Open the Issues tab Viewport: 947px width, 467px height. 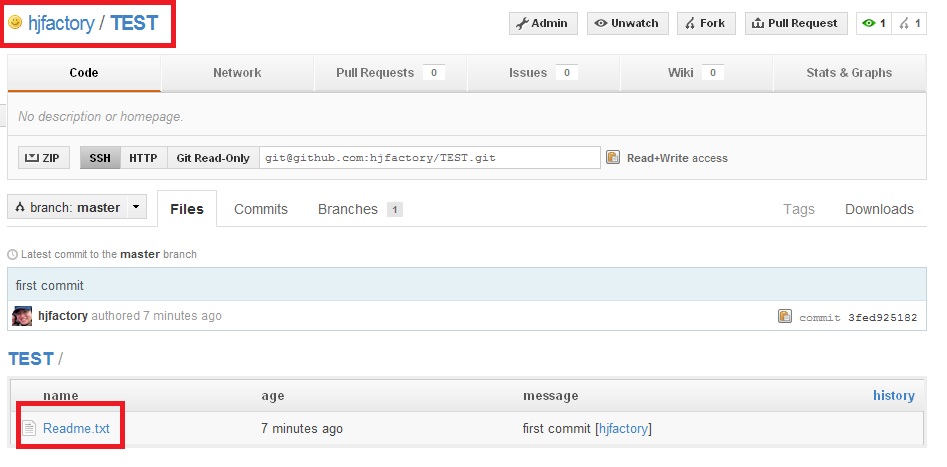point(543,73)
